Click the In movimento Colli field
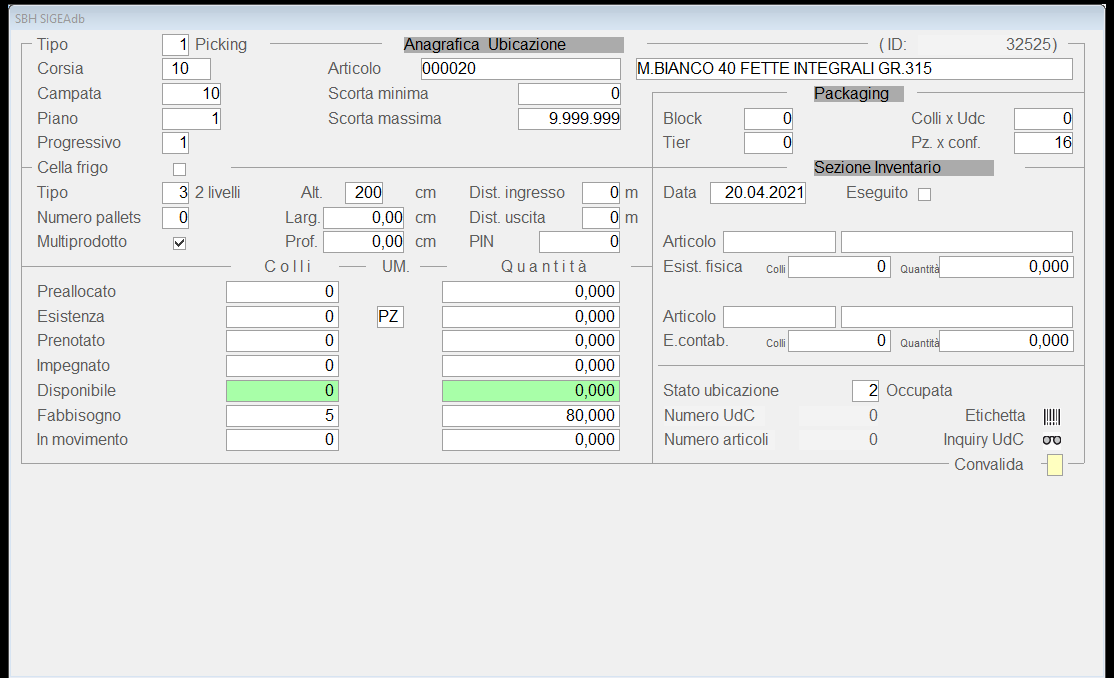 click(x=282, y=440)
